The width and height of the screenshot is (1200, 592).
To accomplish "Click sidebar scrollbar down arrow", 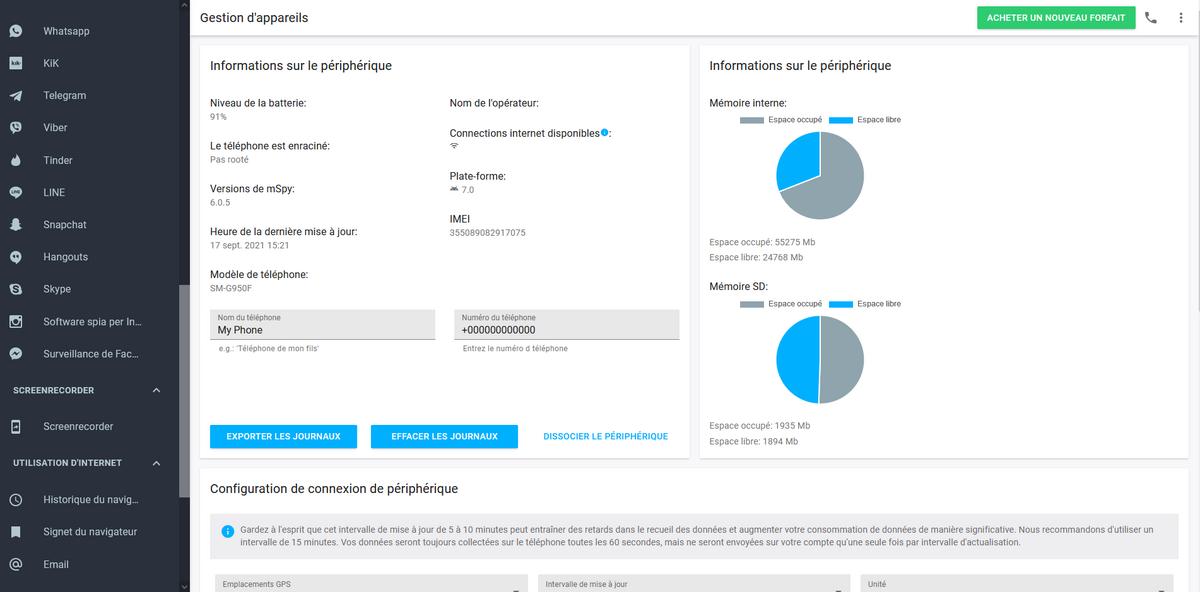I will point(183,586).
